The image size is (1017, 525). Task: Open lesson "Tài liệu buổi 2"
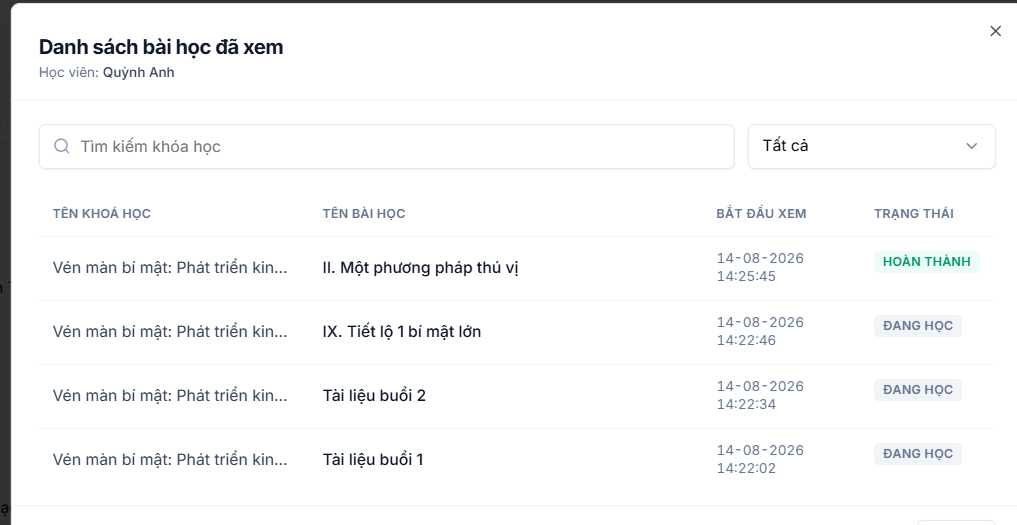[x=374, y=396]
